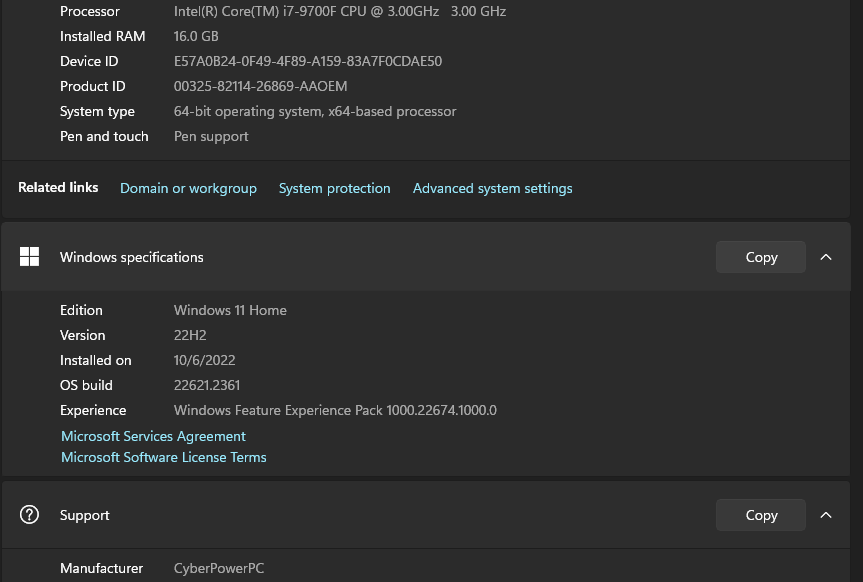This screenshot has height=582, width=863.
Task: Open the Domain or workgroup link
Action: click(188, 188)
